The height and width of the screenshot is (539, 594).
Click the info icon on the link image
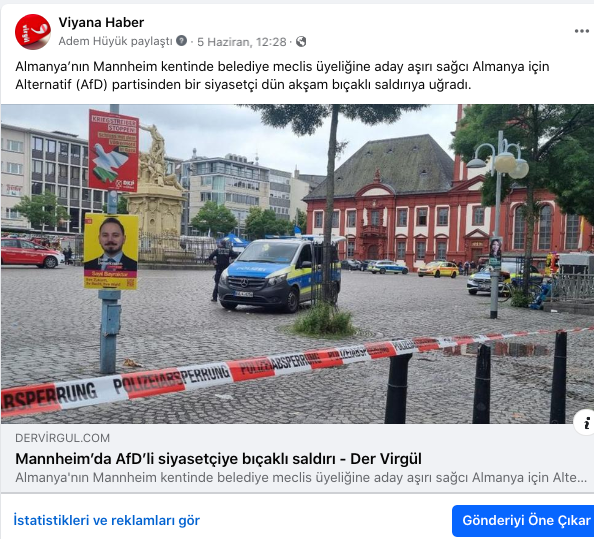coord(585,423)
